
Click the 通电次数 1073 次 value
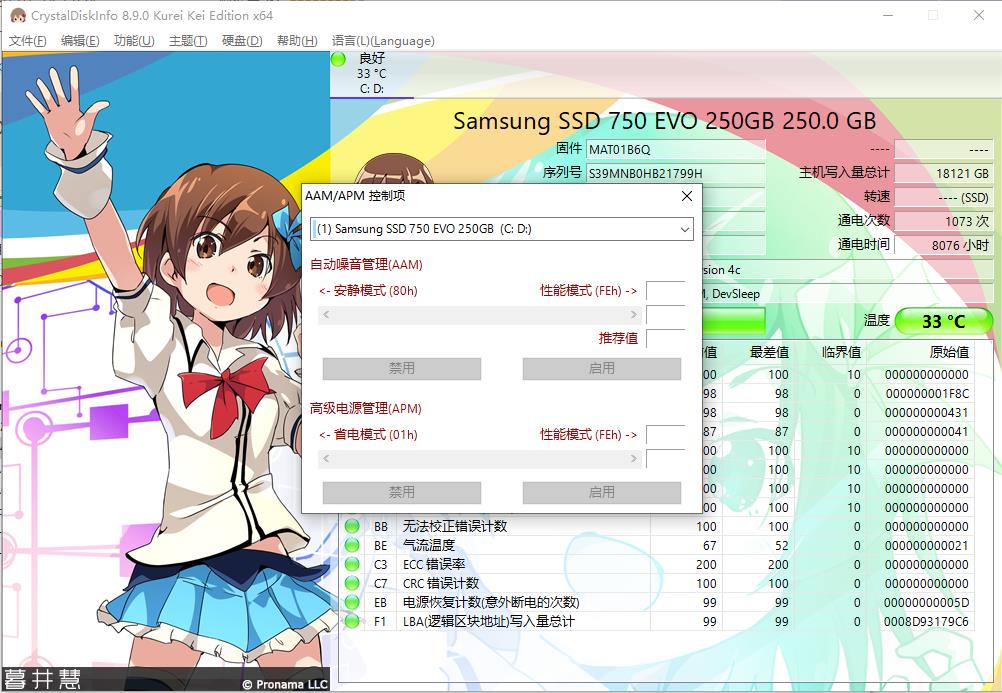coord(943,221)
